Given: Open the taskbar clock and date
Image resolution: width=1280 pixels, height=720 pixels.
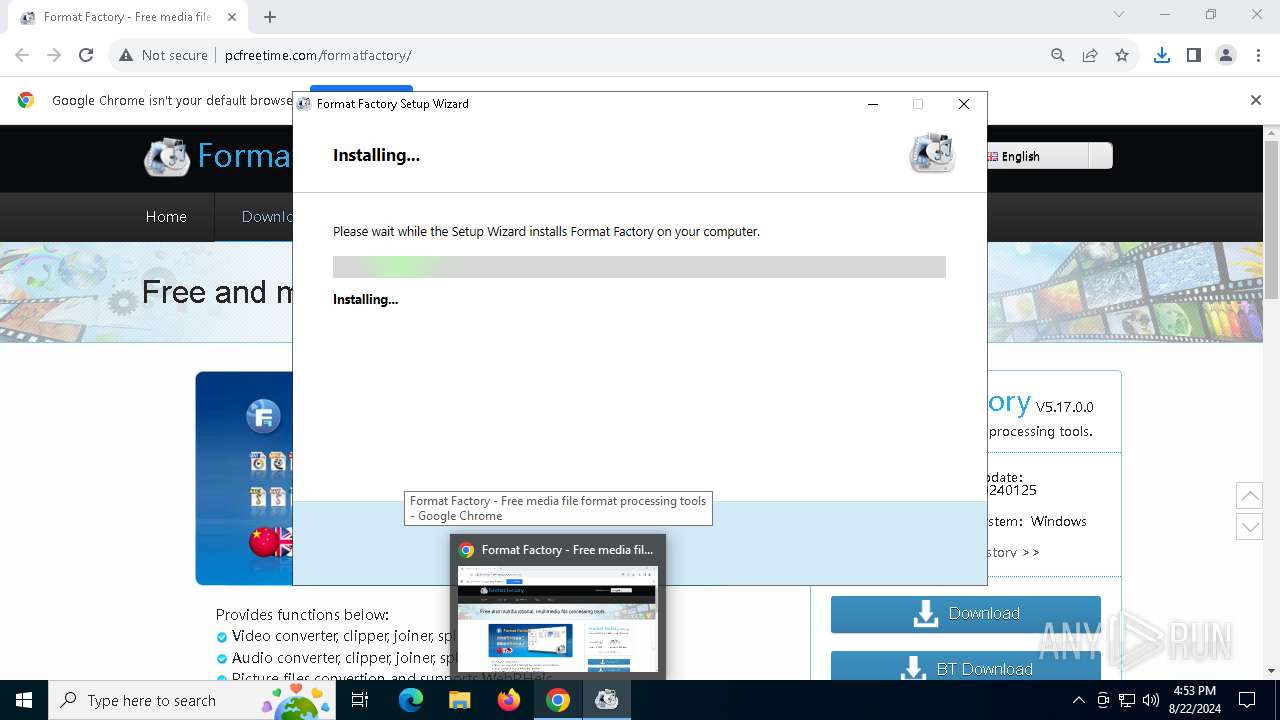Looking at the screenshot, I should click(x=1194, y=700).
